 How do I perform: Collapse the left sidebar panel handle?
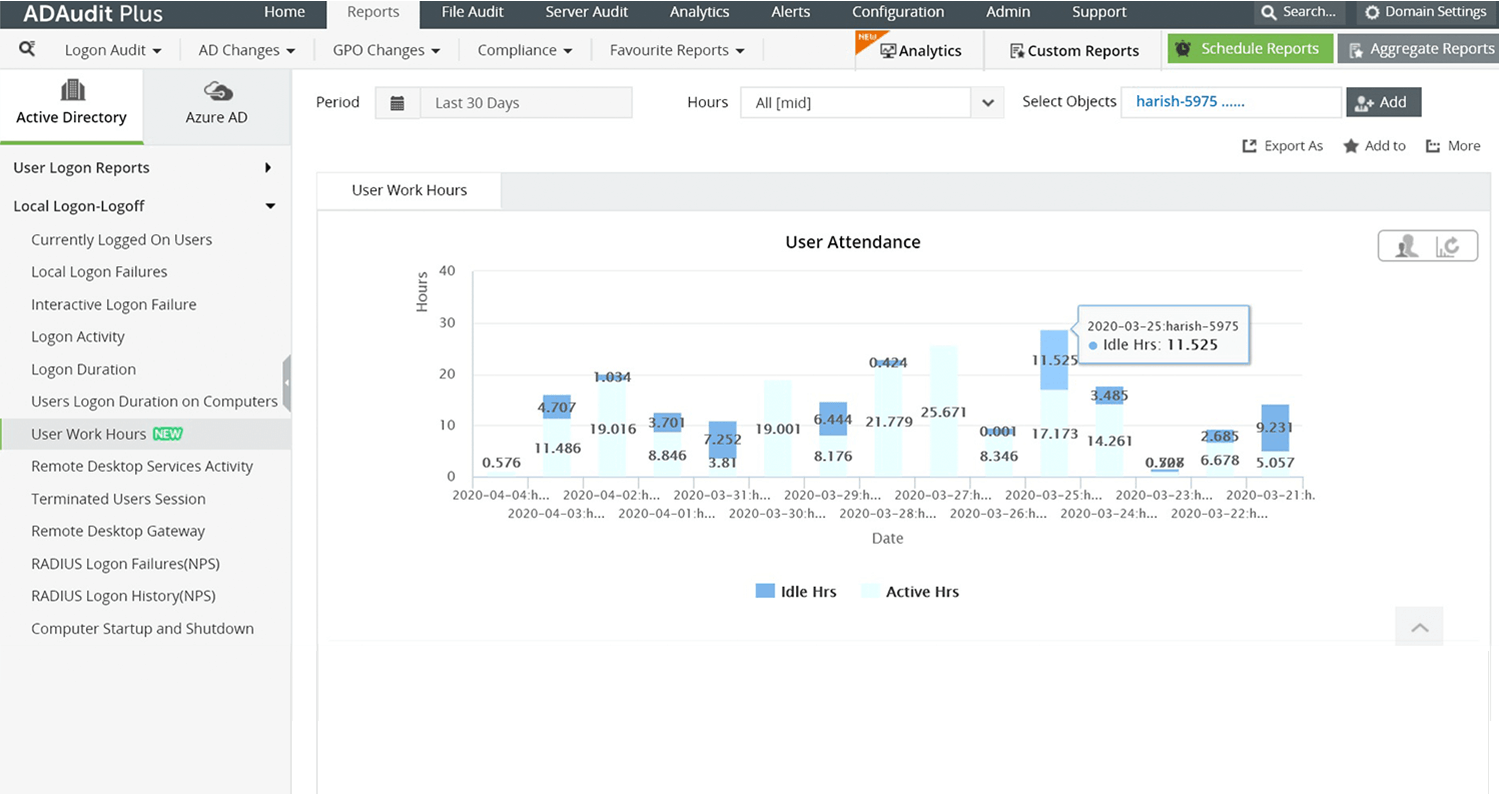click(x=287, y=383)
